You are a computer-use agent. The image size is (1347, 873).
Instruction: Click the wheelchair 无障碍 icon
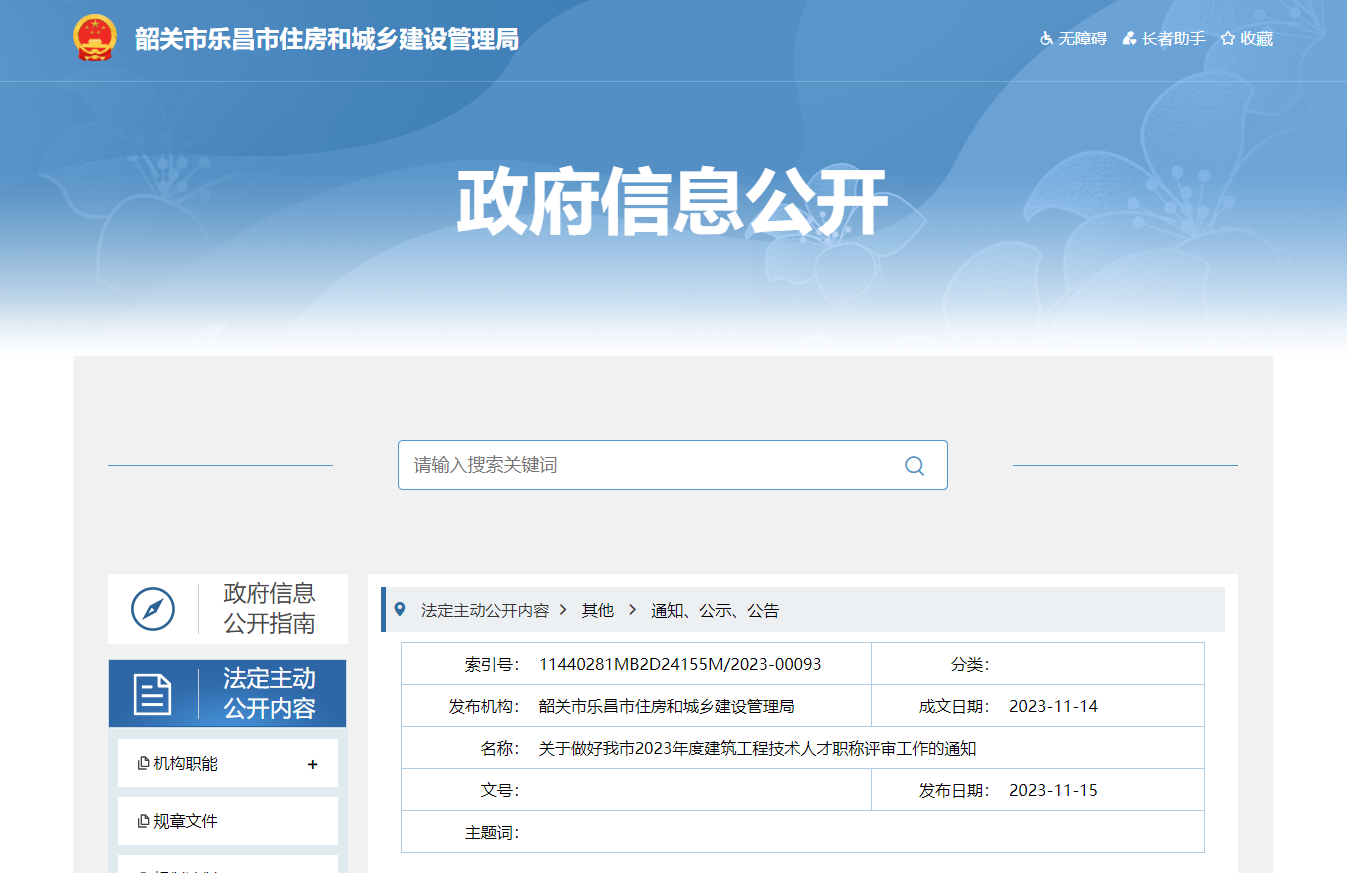(1047, 39)
